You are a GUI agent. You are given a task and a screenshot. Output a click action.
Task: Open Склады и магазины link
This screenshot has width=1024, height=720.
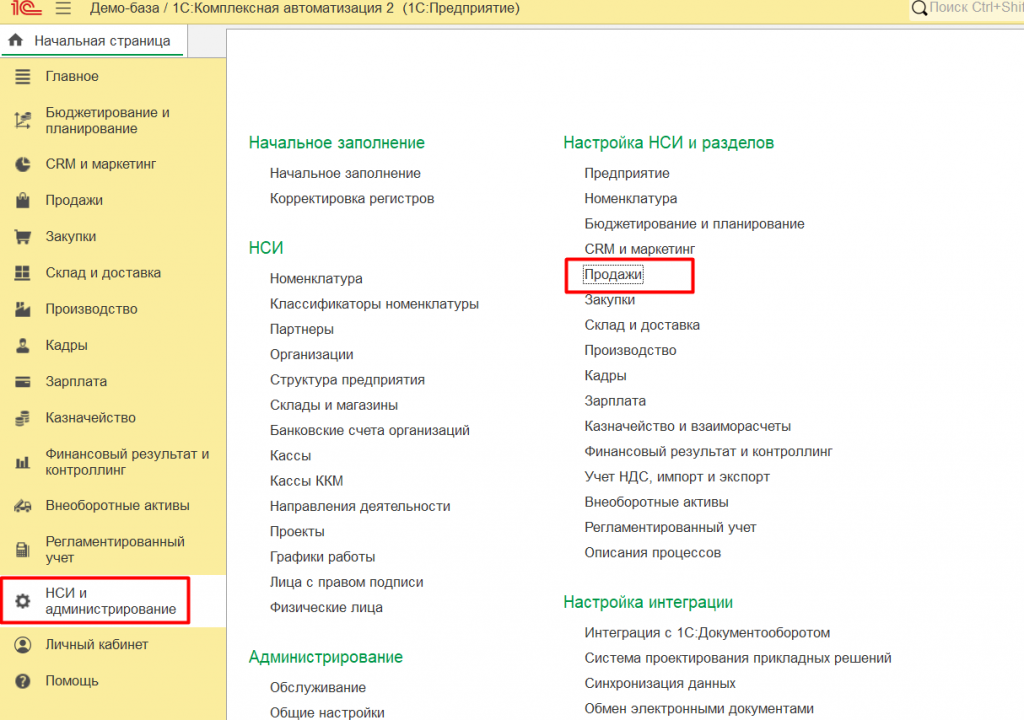[x=334, y=405]
